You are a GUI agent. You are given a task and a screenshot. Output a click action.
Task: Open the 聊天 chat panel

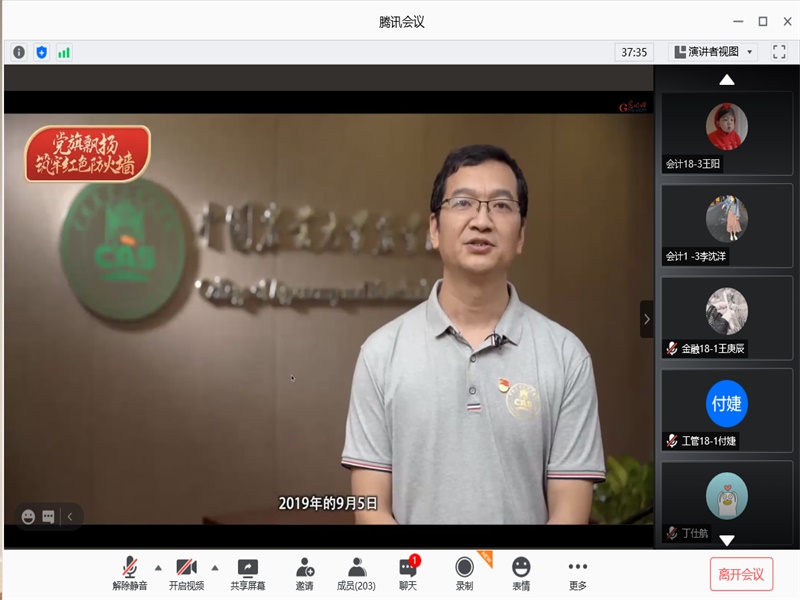[x=408, y=573]
